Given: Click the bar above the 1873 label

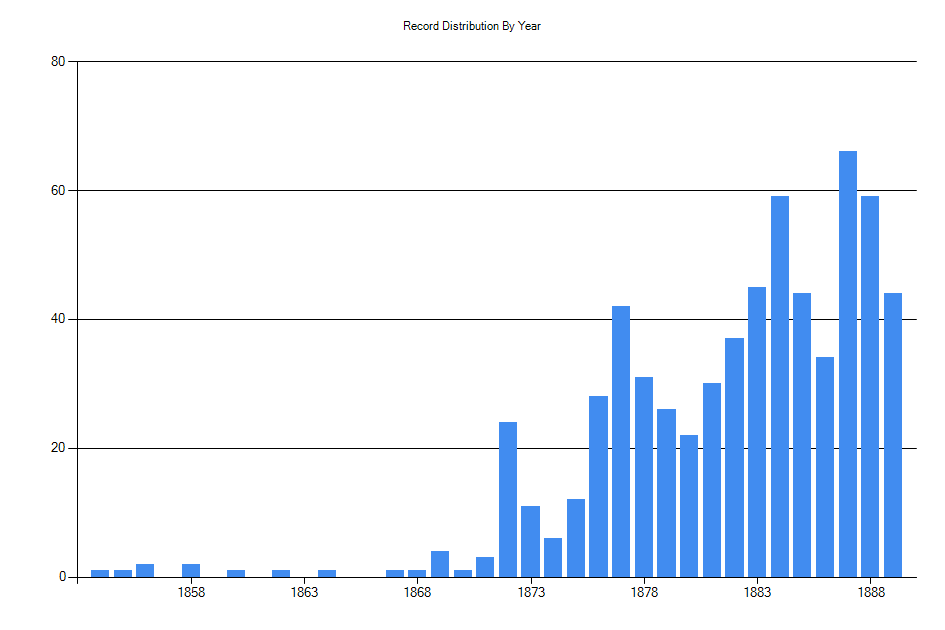Looking at the screenshot, I should pyautogui.click(x=530, y=541).
